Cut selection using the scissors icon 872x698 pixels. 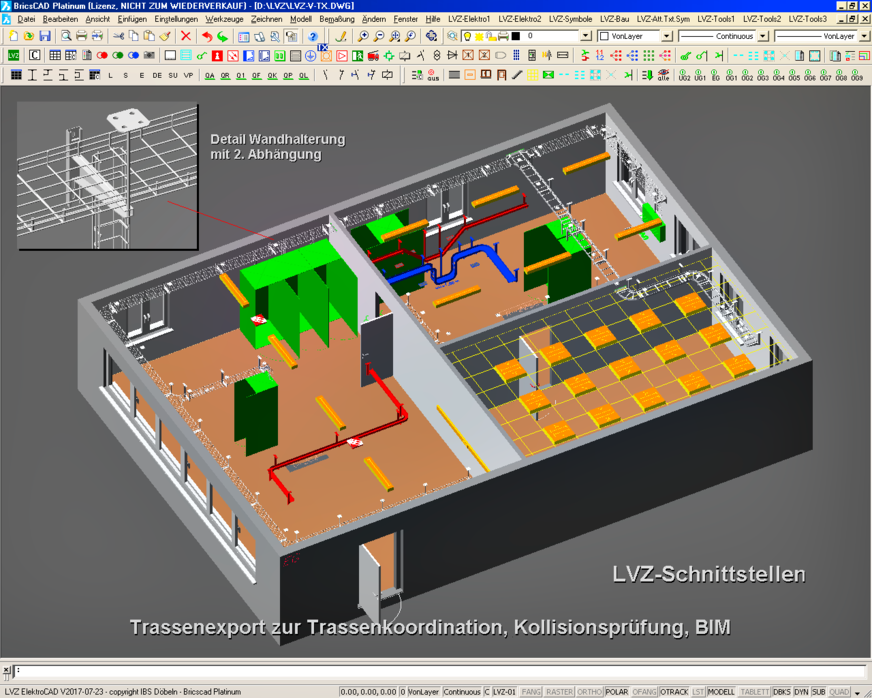pyautogui.click(x=118, y=37)
